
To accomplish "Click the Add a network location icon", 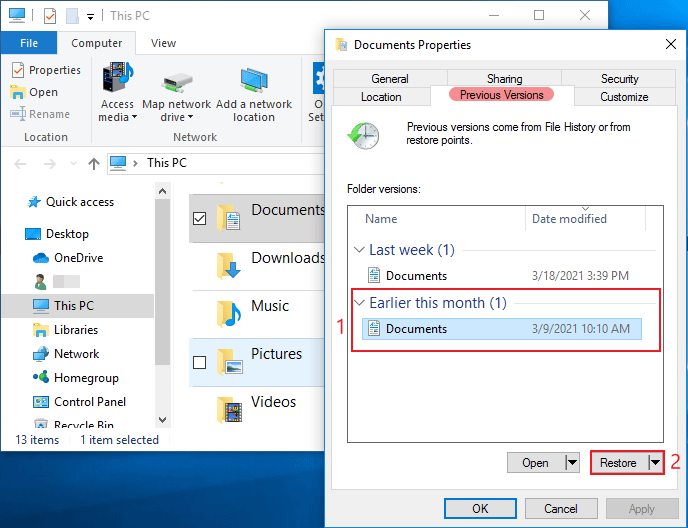I will pyautogui.click(x=254, y=80).
